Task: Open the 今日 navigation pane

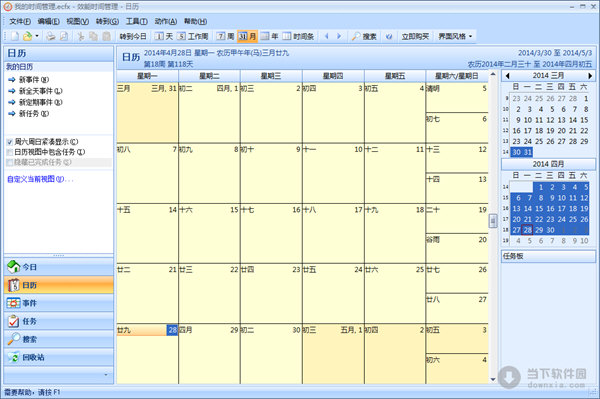Action: 59,267
